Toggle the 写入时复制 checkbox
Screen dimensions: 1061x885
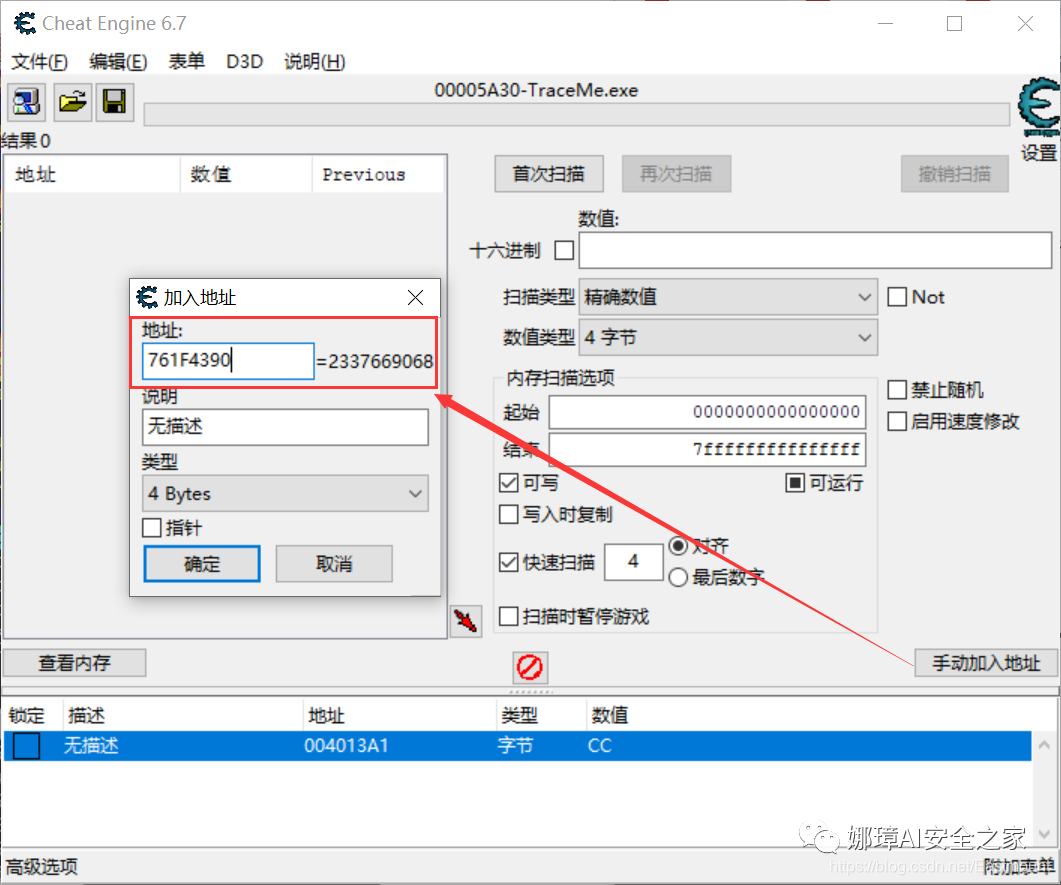pos(509,514)
